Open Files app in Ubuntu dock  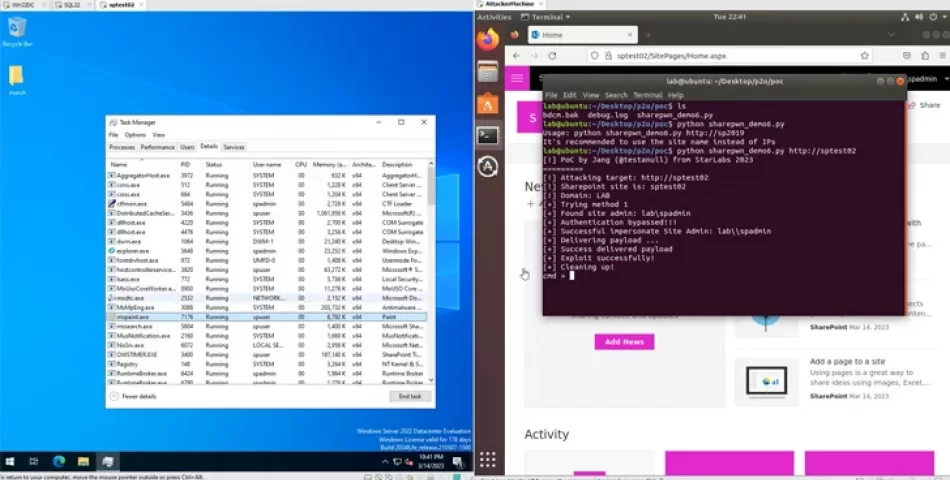(x=488, y=72)
